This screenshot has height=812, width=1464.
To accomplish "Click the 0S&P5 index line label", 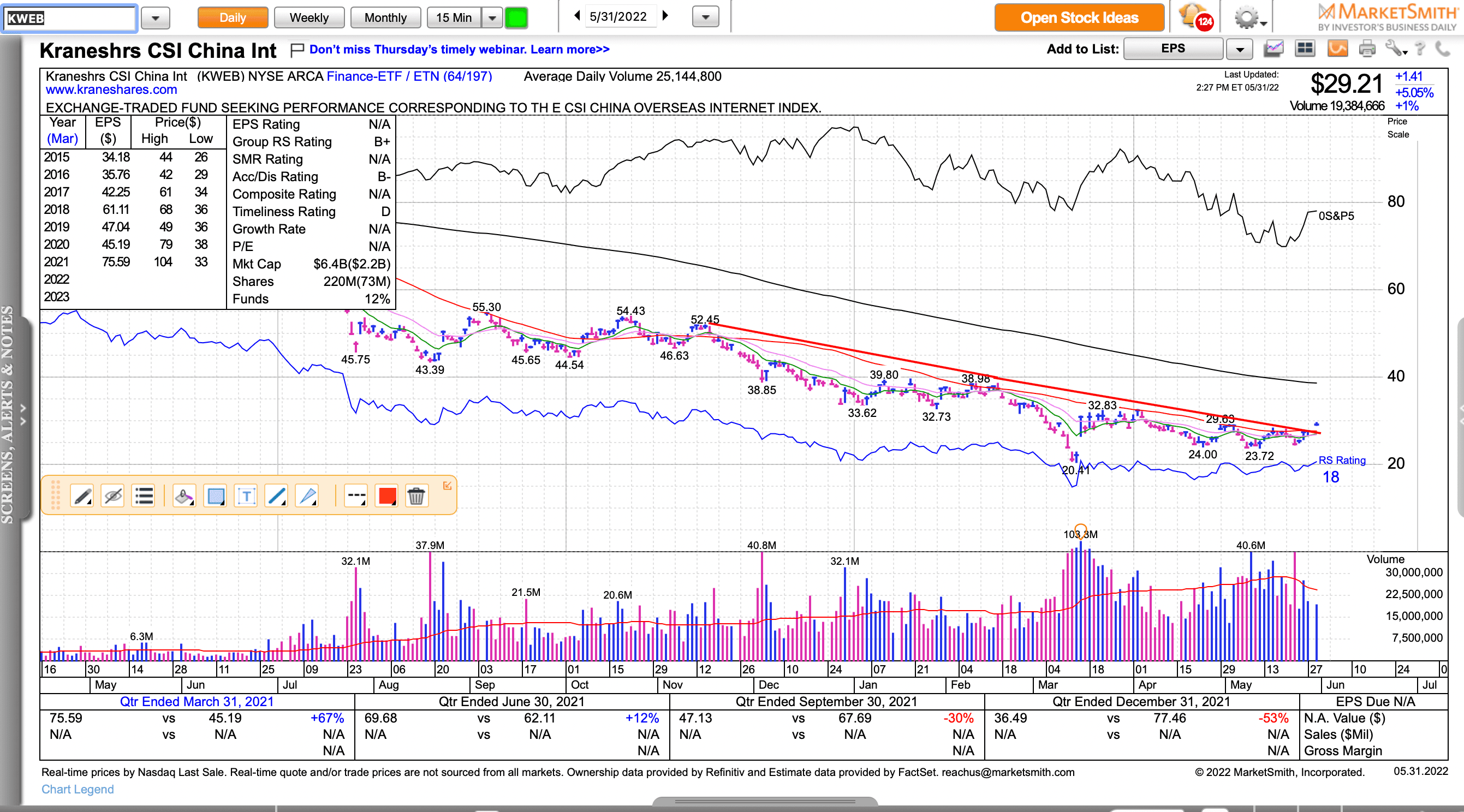I will tap(1336, 216).
